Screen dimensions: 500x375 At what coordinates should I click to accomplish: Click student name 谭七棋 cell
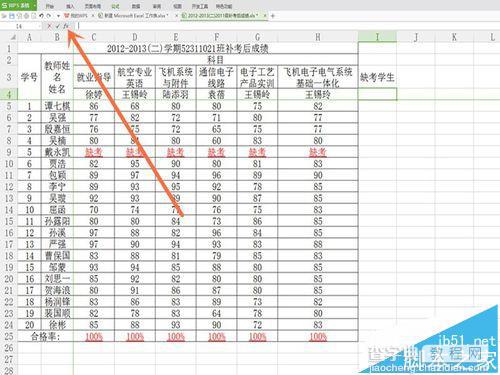coord(57,106)
